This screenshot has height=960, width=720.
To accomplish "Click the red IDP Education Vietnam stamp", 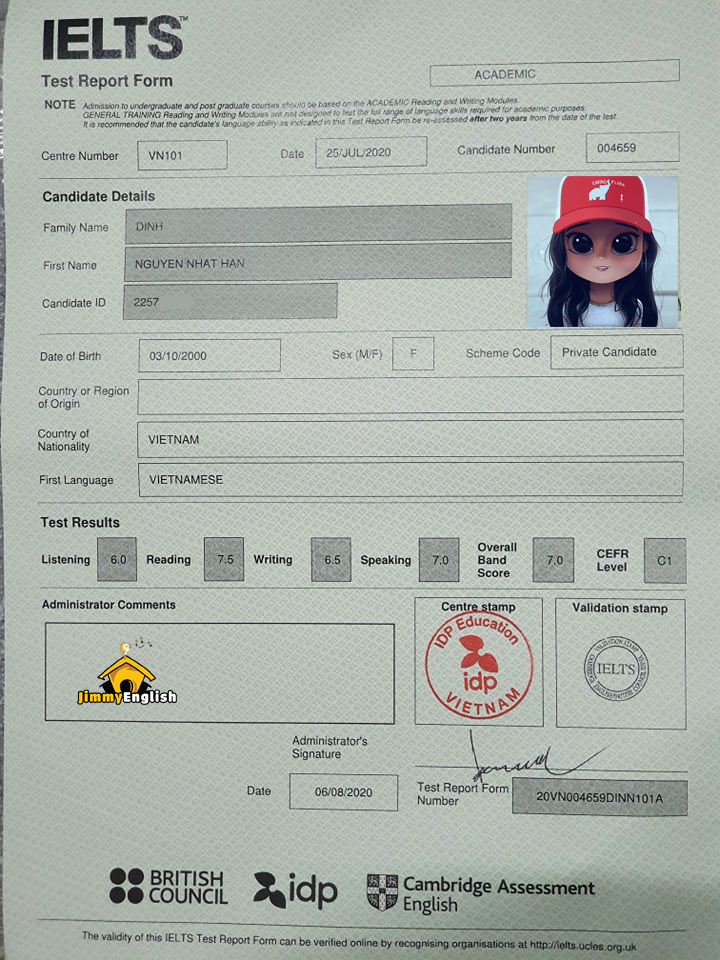I will coord(479,666).
